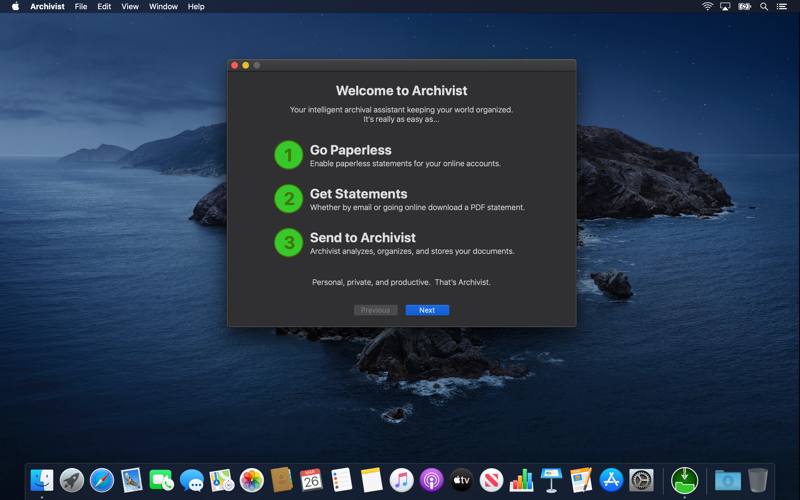The width and height of the screenshot is (800, 500).
Task: Open the Help menu
Action: (x=196, y=7)
